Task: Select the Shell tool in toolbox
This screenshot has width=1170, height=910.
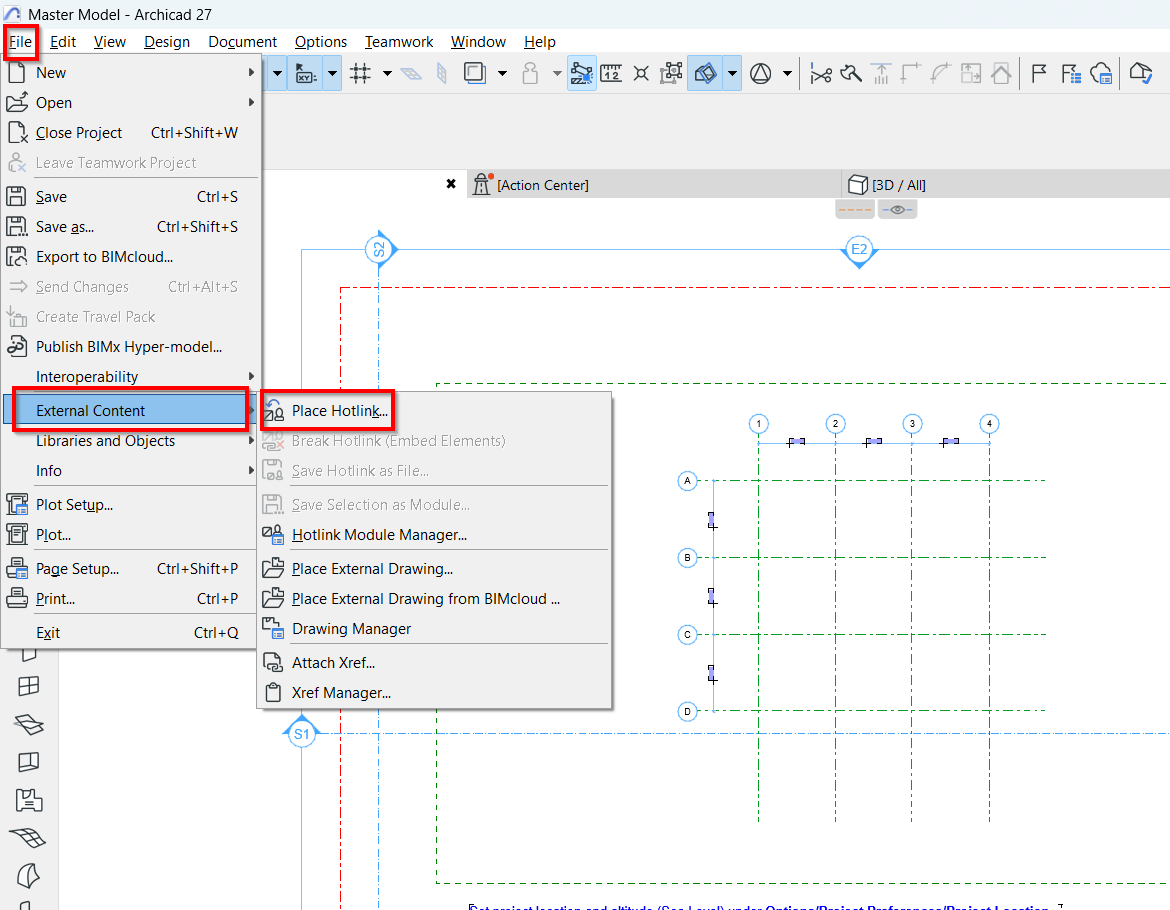Action: coord(29,875)
